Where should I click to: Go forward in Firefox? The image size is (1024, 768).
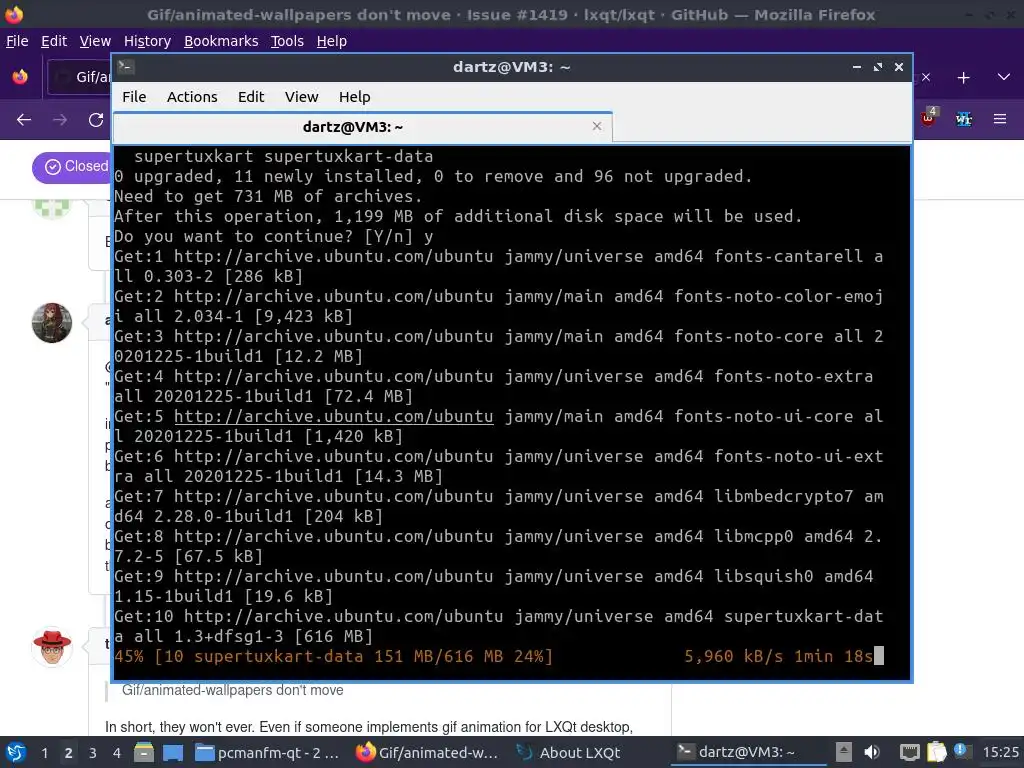[x=60, y=120]
